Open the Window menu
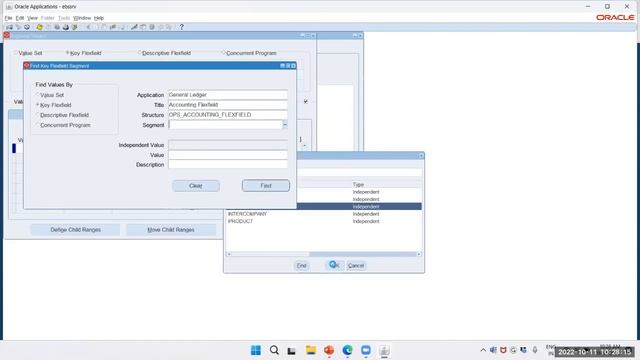 (x=82, y=18)
